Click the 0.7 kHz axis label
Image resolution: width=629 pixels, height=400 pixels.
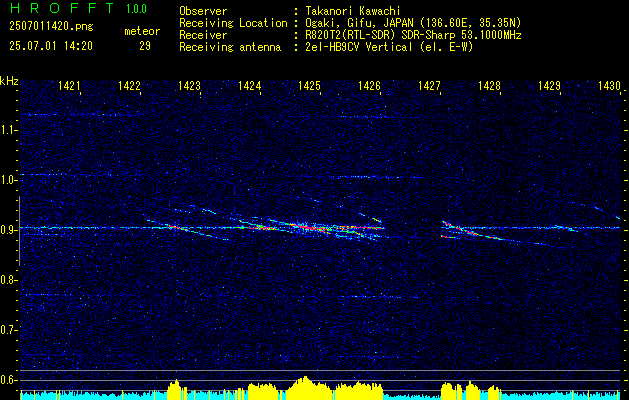8,330
